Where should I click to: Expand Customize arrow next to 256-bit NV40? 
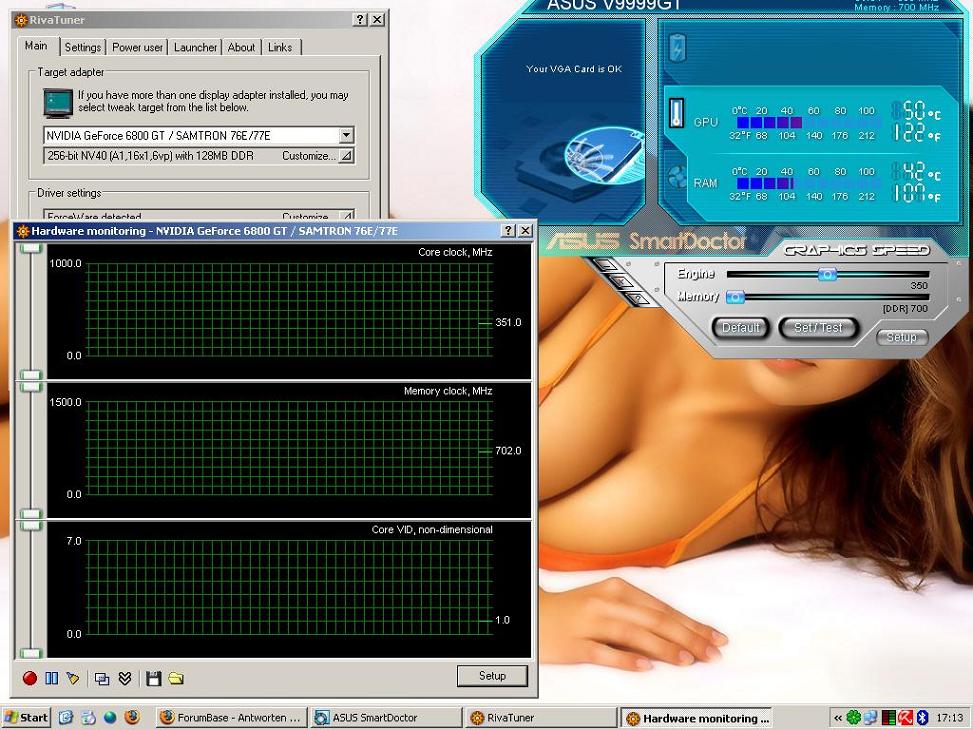346,155
